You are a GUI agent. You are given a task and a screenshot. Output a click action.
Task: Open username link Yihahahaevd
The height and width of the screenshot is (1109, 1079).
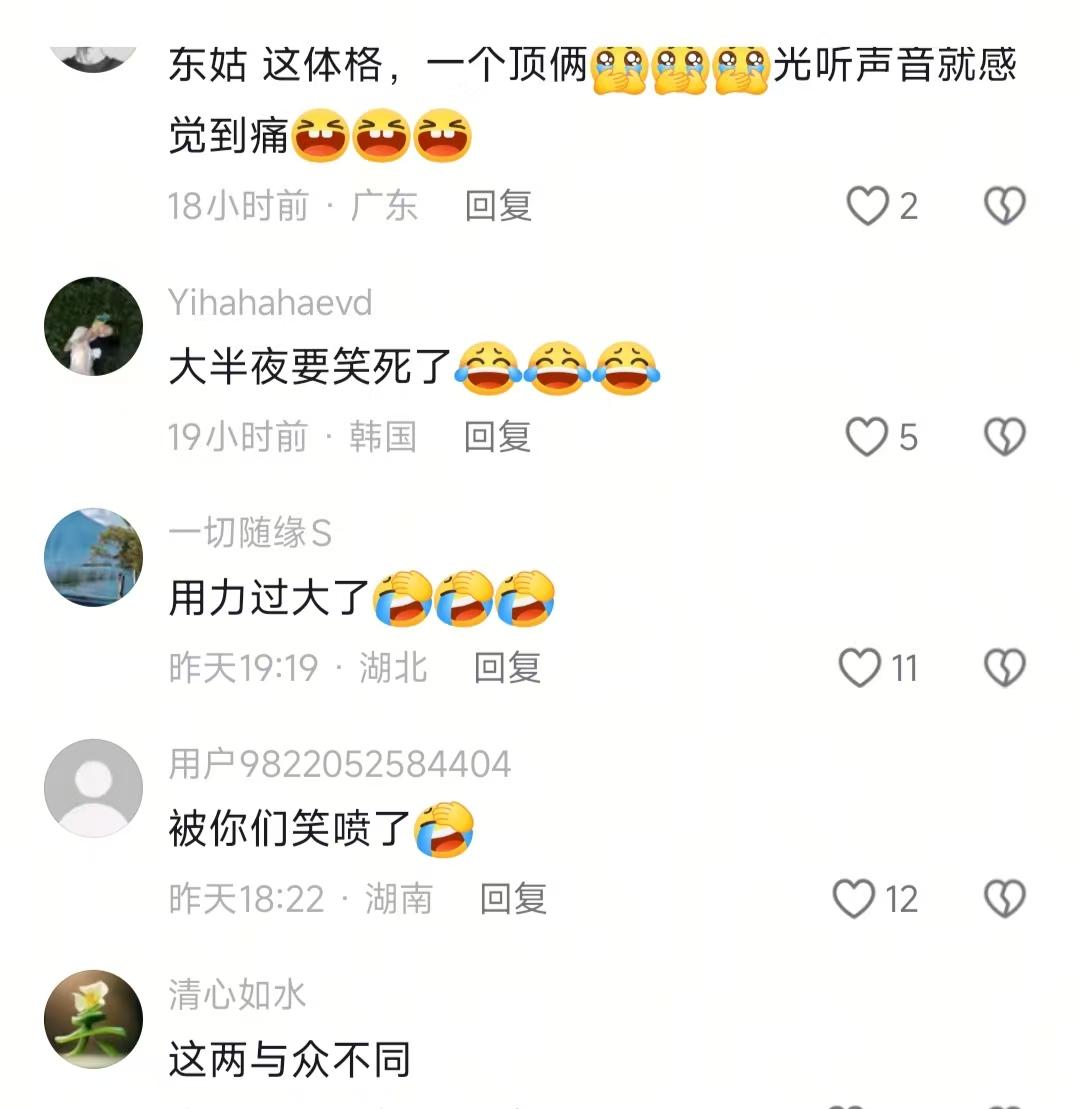(x=270, y=303)
